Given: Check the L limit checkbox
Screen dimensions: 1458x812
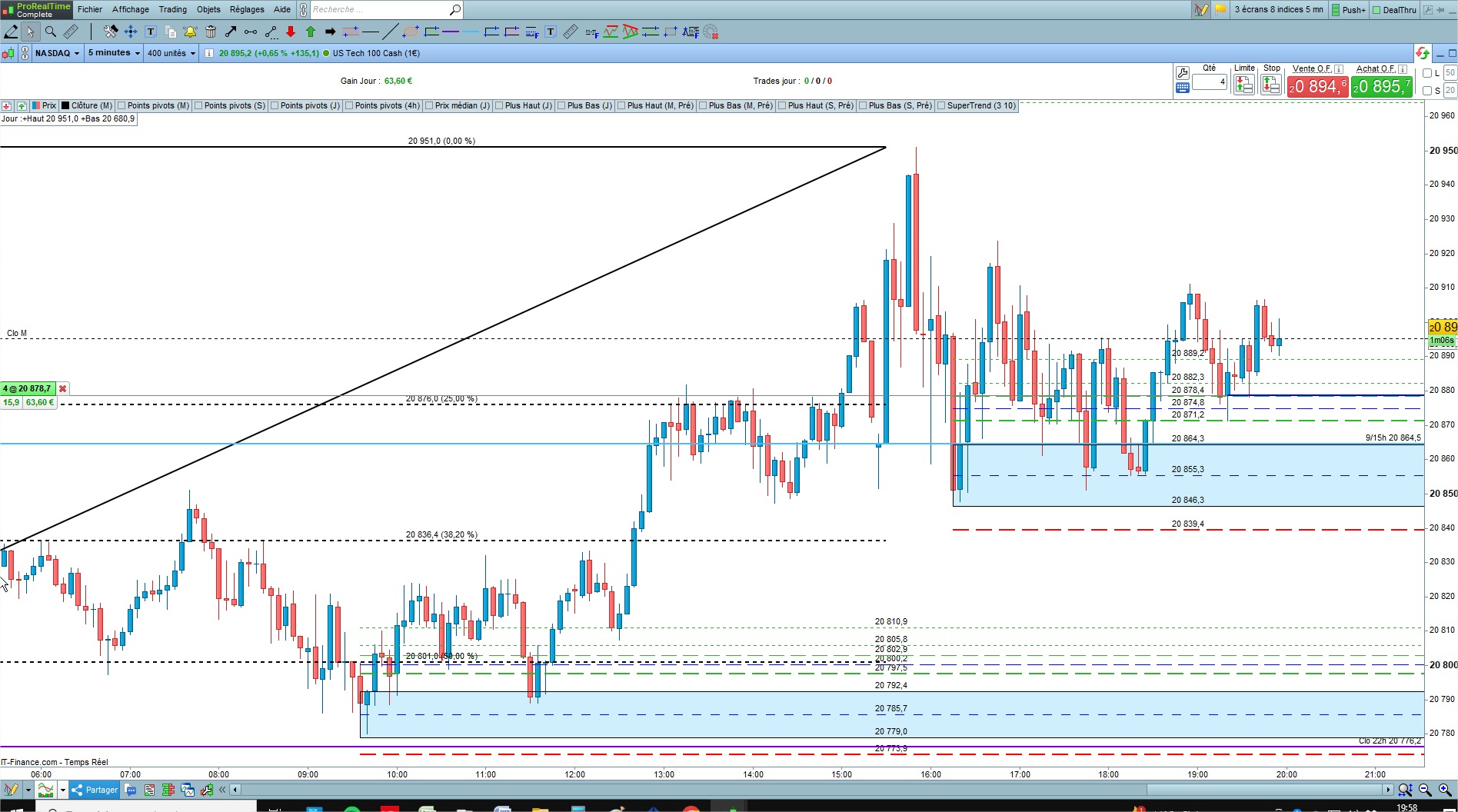Looking at the screenshot, I should pyautogui.click(x=1427, y=73).
